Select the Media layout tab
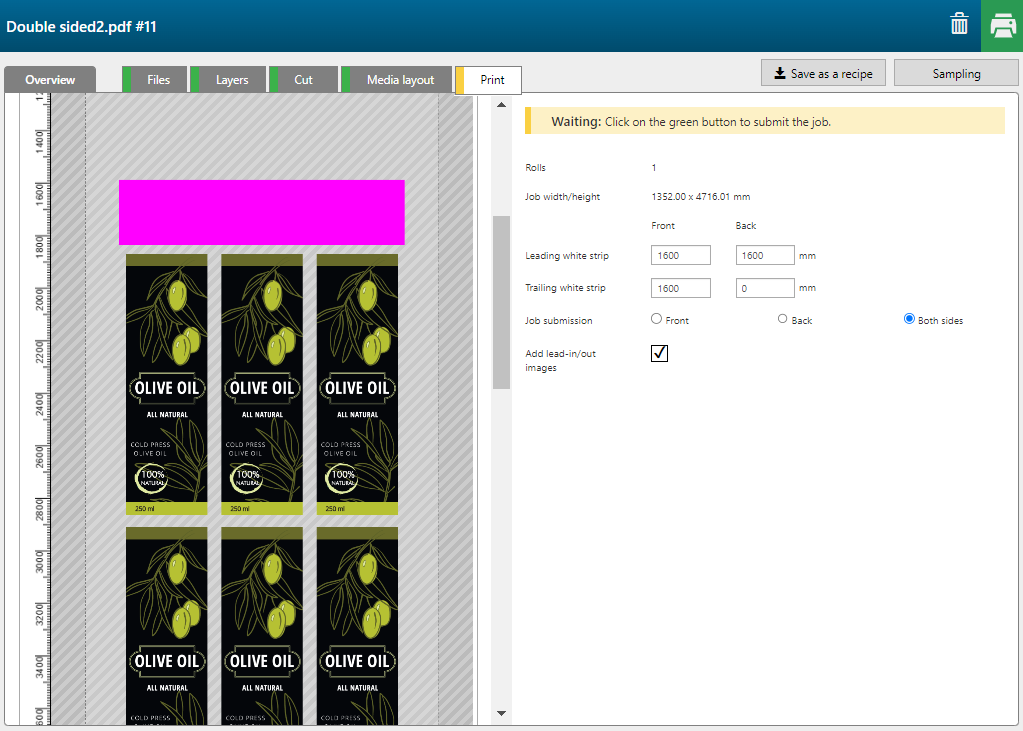Screen dimensions: 1023x731 click(400, 80)
